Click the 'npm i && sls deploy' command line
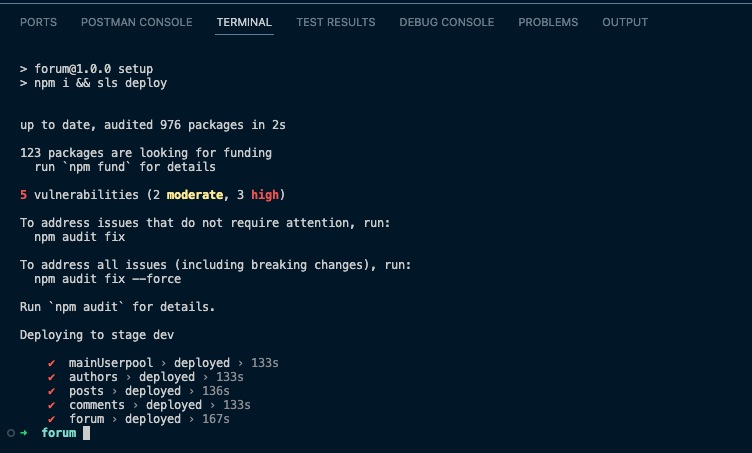The width and height of the screenshot is (752, 453). 94,83
